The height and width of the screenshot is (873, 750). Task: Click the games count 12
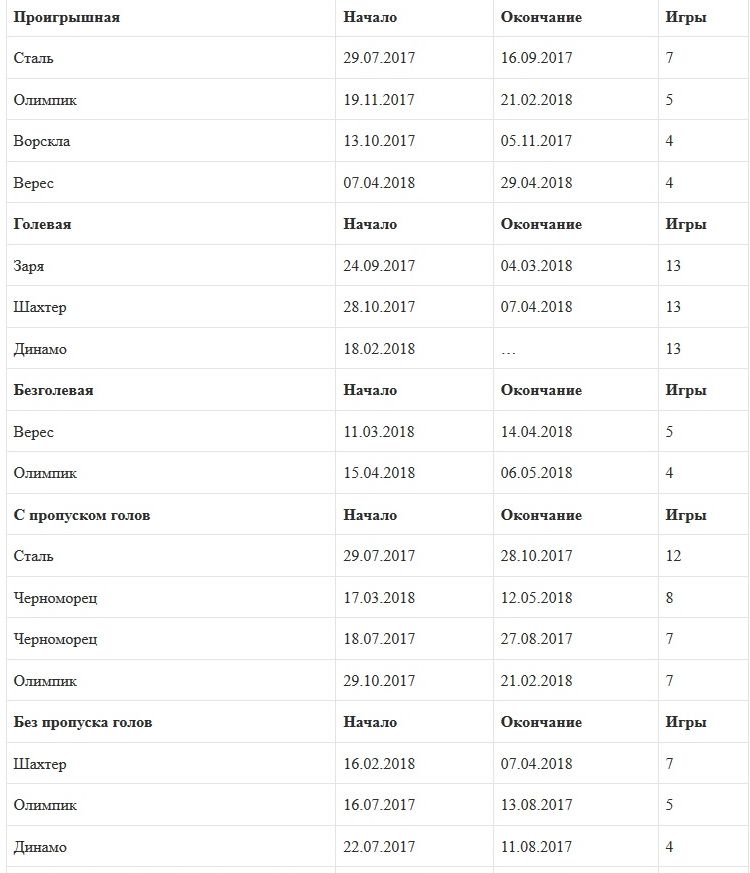pos(674,556)
